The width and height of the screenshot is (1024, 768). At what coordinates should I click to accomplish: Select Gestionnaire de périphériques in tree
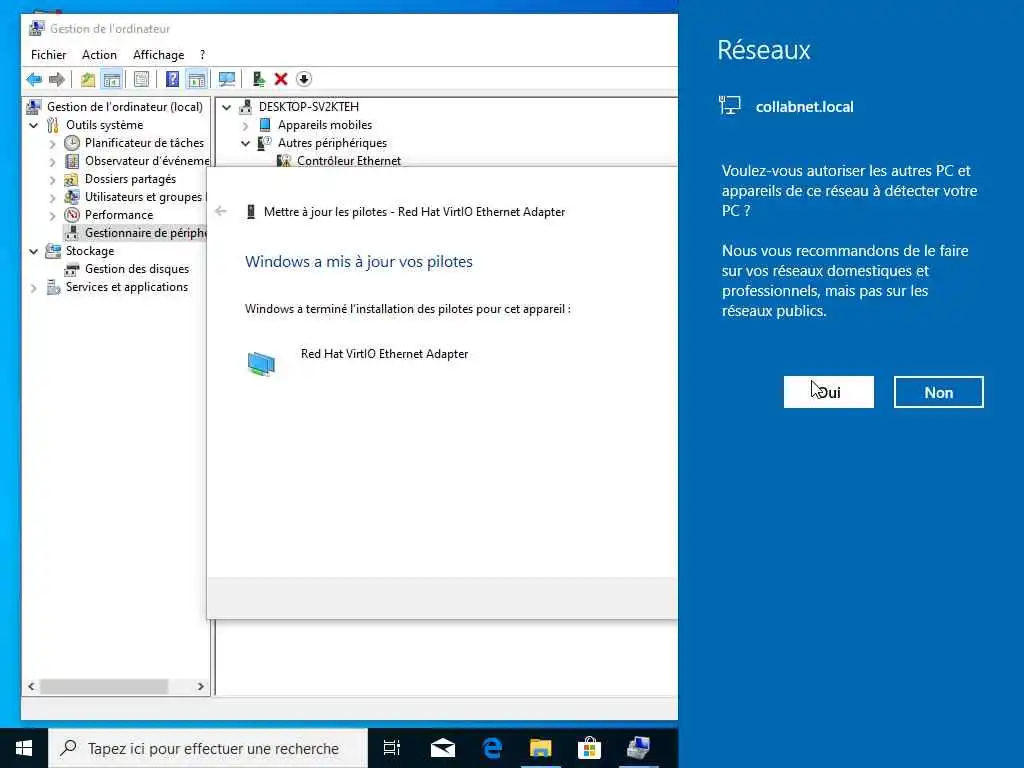point(145,232)
